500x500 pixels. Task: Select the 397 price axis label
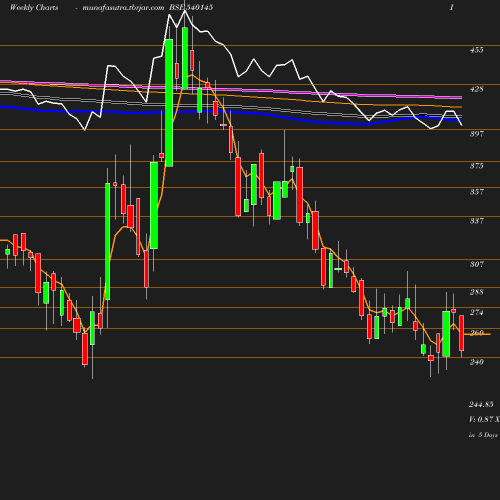pyautogui.click(x=477, y=134)
